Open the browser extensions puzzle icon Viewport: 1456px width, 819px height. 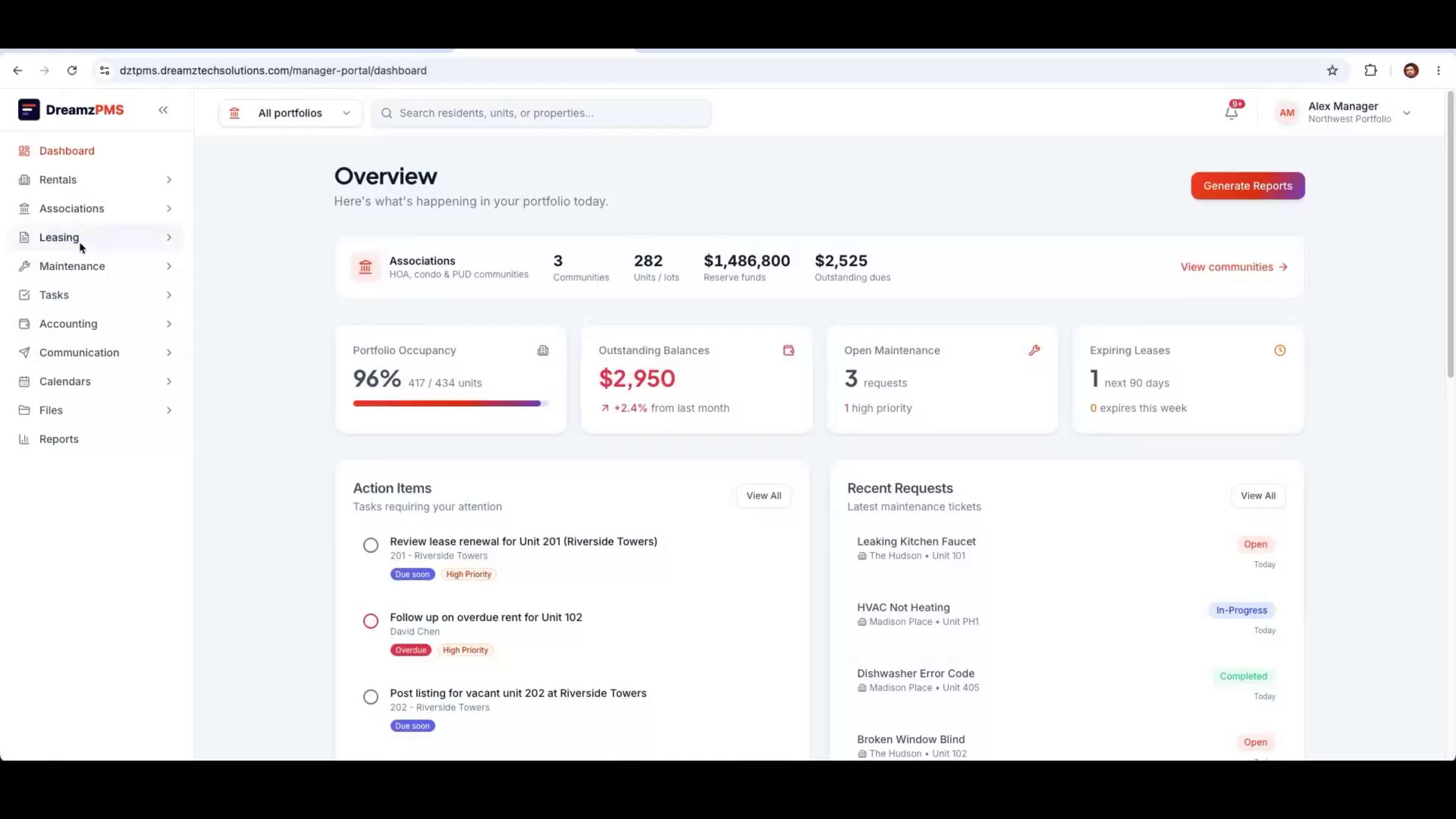click(1370, 70)
